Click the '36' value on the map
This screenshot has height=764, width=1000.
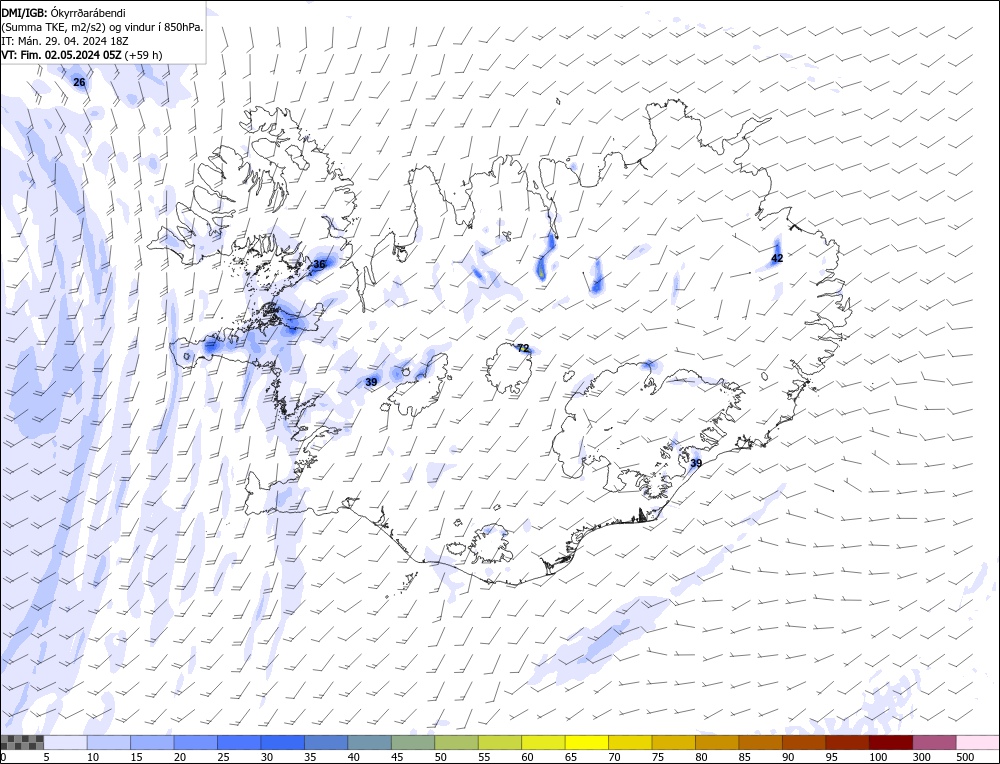coord(319,264)
